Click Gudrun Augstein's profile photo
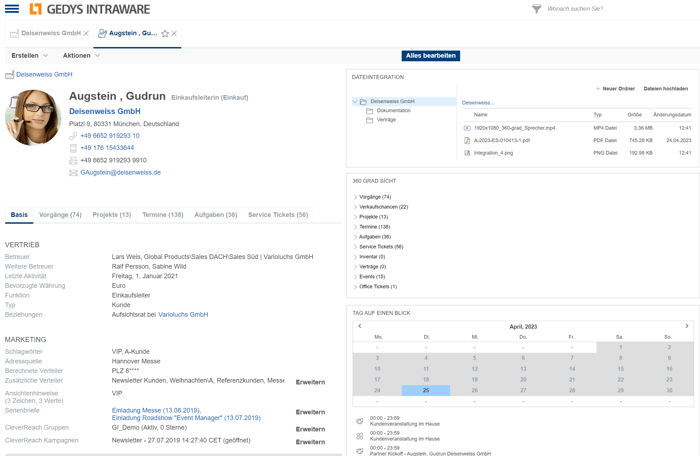This screenshot has height=456, width=700. tap(33, 117)
